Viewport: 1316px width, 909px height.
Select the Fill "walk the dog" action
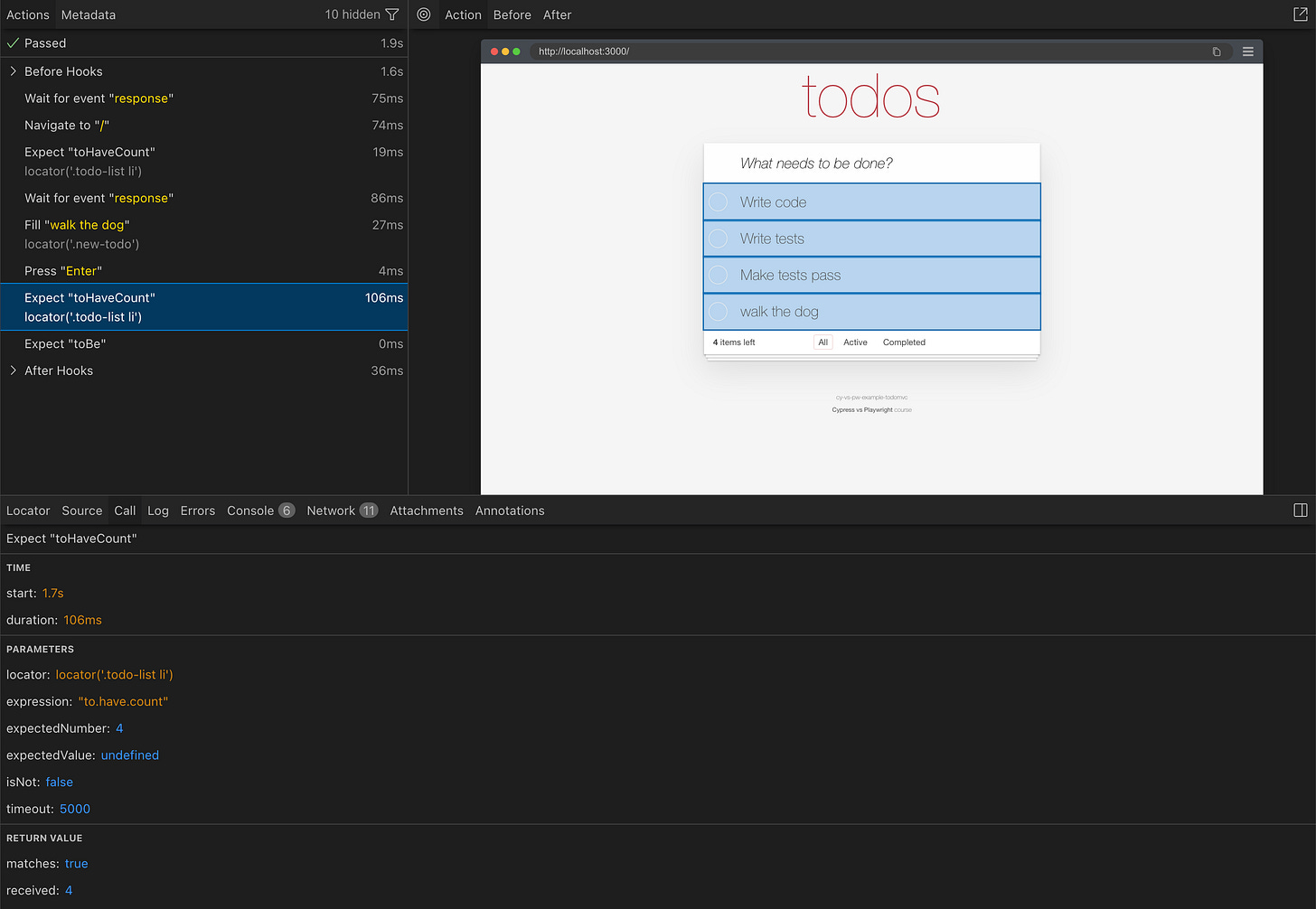coord(204,234)
